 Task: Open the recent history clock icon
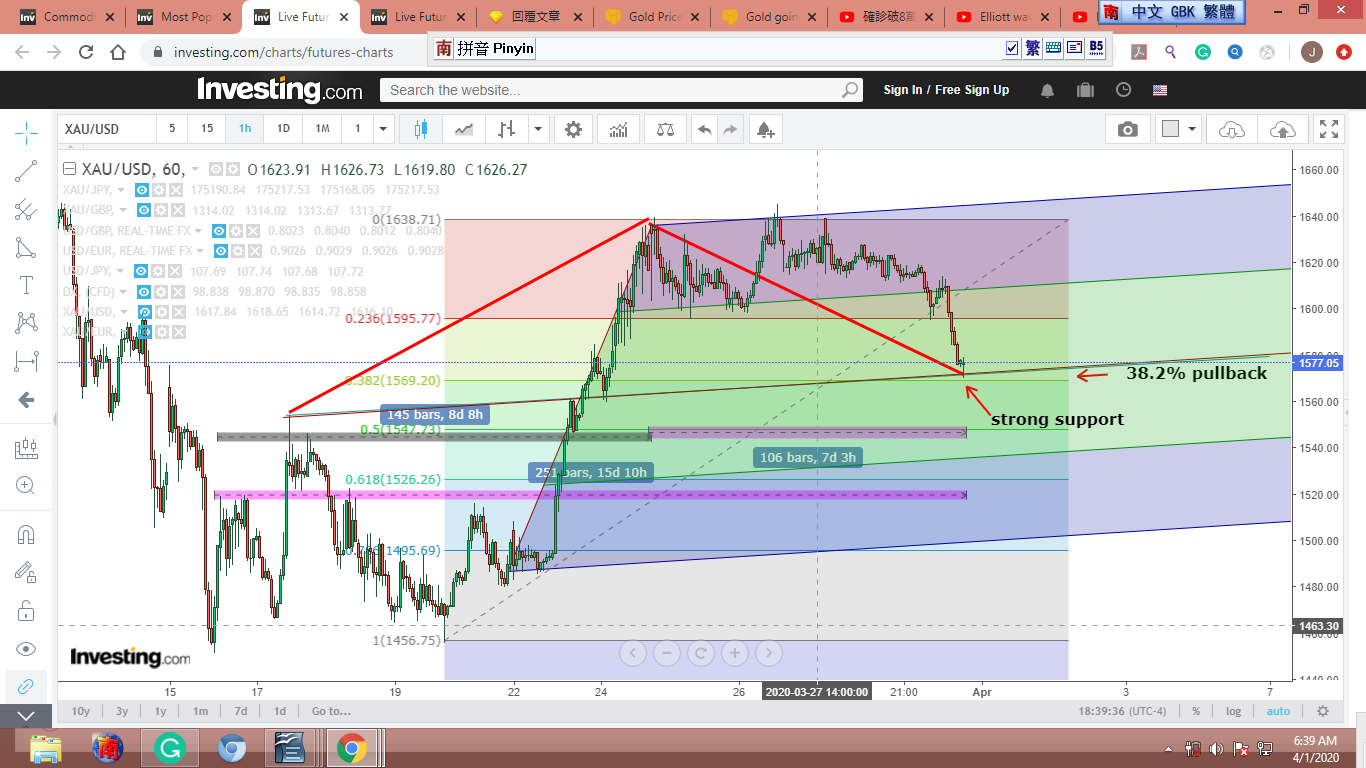[x=1123, y=90]
